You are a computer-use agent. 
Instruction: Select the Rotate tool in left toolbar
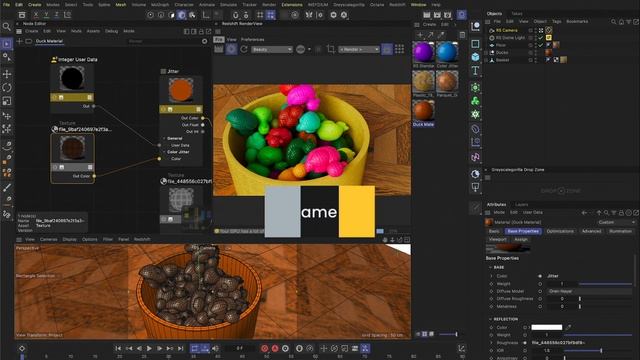(x=7, y=87)
